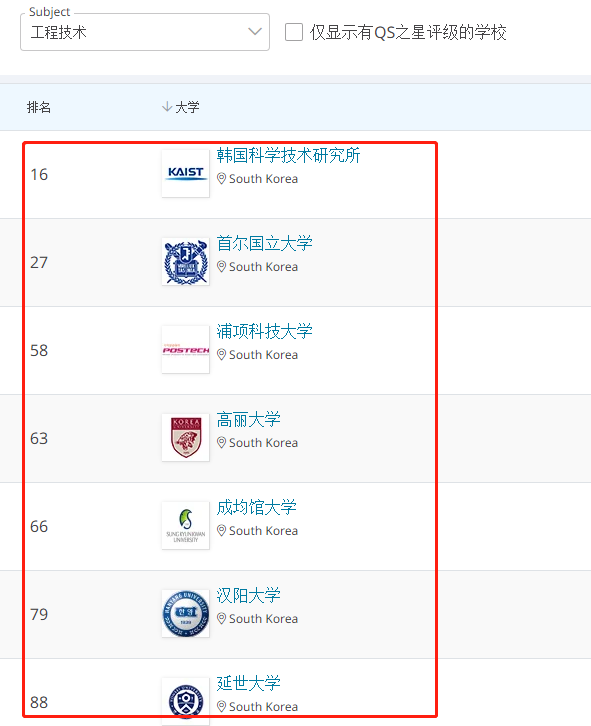This screenshot has width=591, height=726.
Task: Open the 汉阳大学 link
Action: click(248, 595)
